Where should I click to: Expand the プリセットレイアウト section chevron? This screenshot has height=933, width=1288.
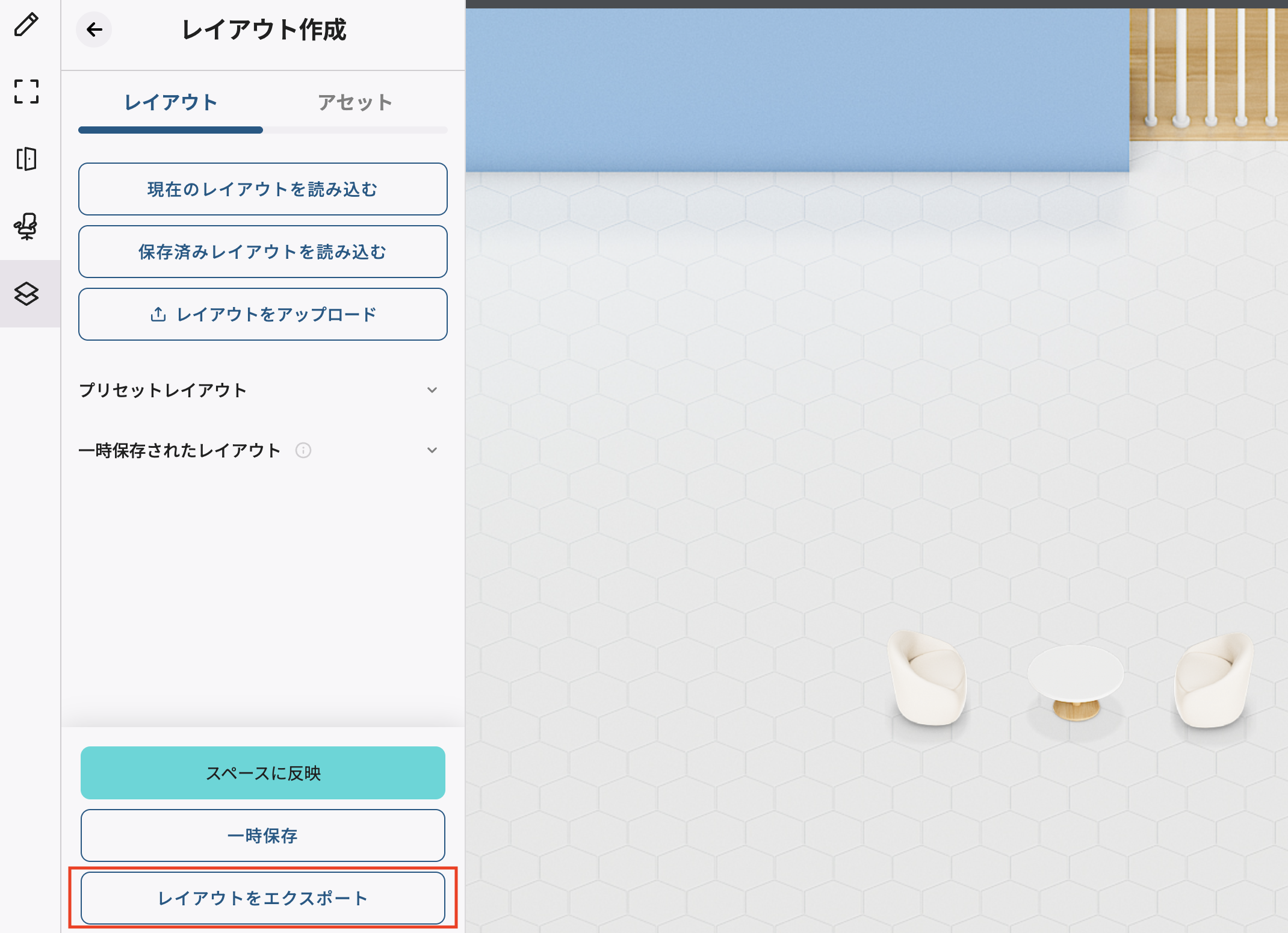(x=432, y=390)
